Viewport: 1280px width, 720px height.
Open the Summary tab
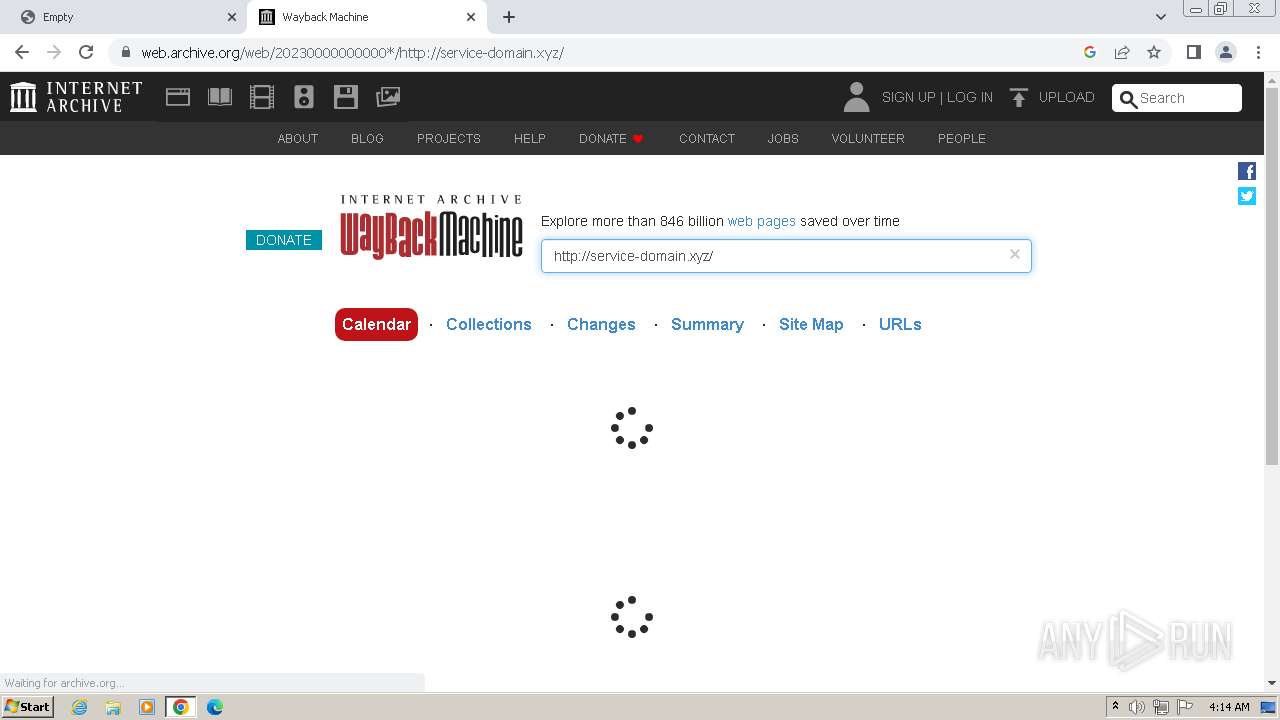707,324
